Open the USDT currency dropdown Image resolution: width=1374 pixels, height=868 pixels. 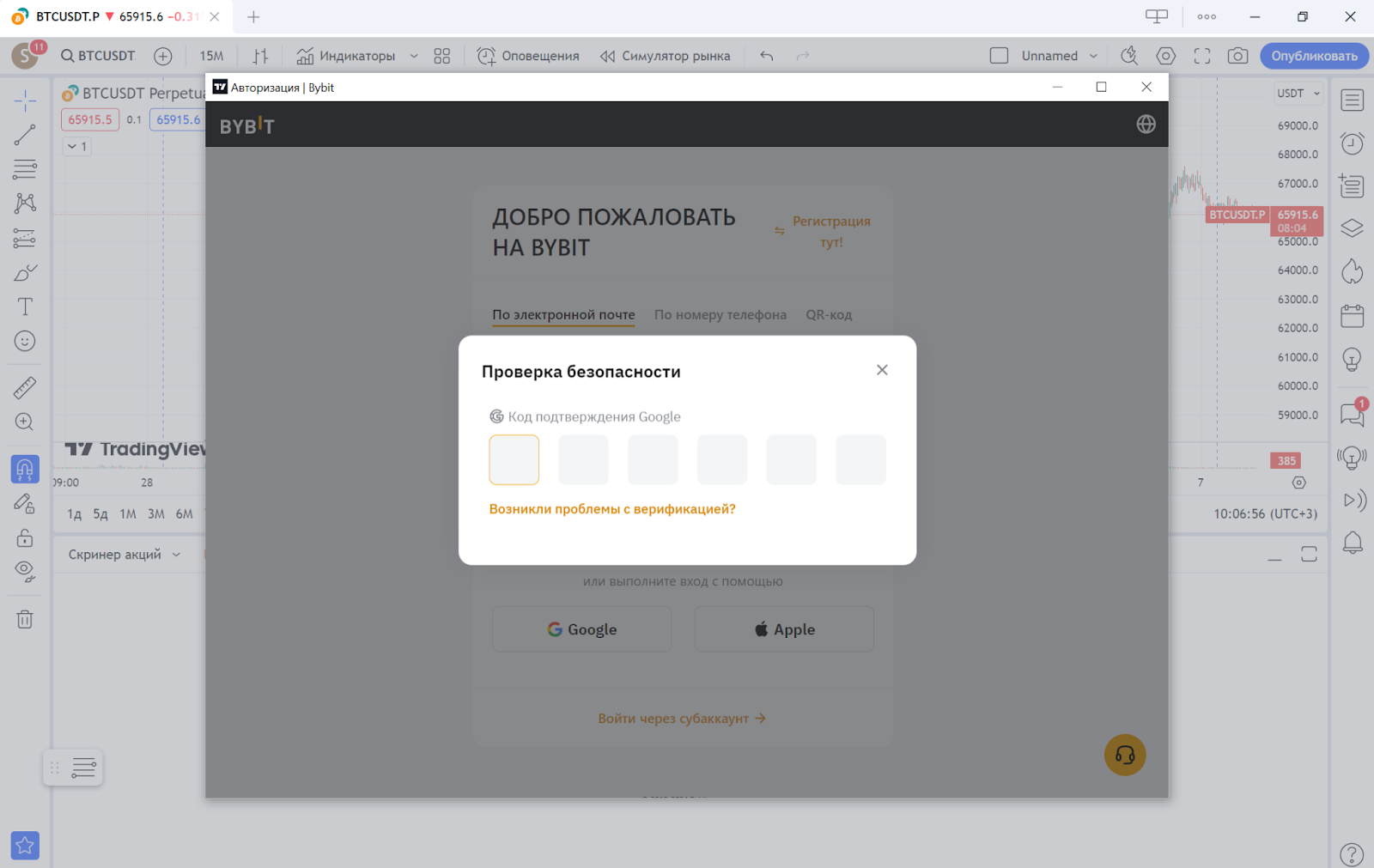(1297, 94)
